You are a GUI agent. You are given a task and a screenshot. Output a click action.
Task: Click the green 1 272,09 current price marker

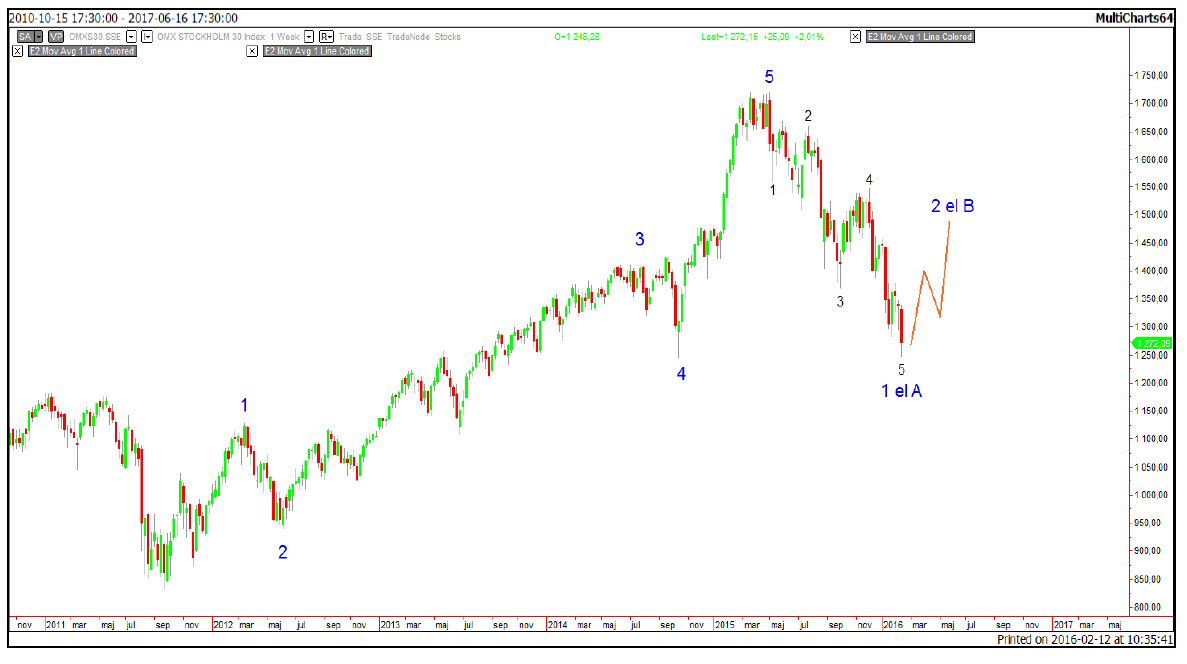pyautogui.click(x=1152, y=344)
